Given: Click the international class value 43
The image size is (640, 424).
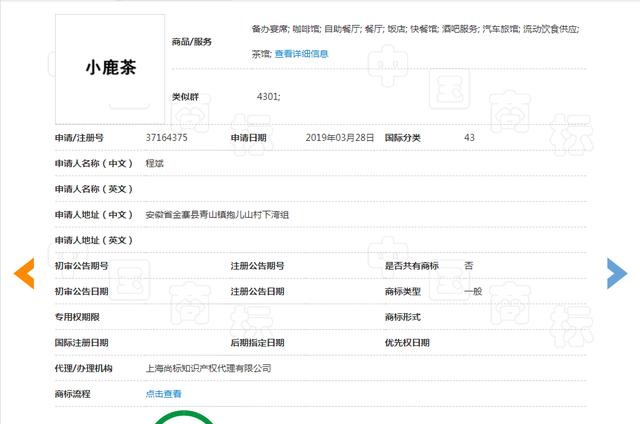Looking at the screenshot, I should coord(469,138).
